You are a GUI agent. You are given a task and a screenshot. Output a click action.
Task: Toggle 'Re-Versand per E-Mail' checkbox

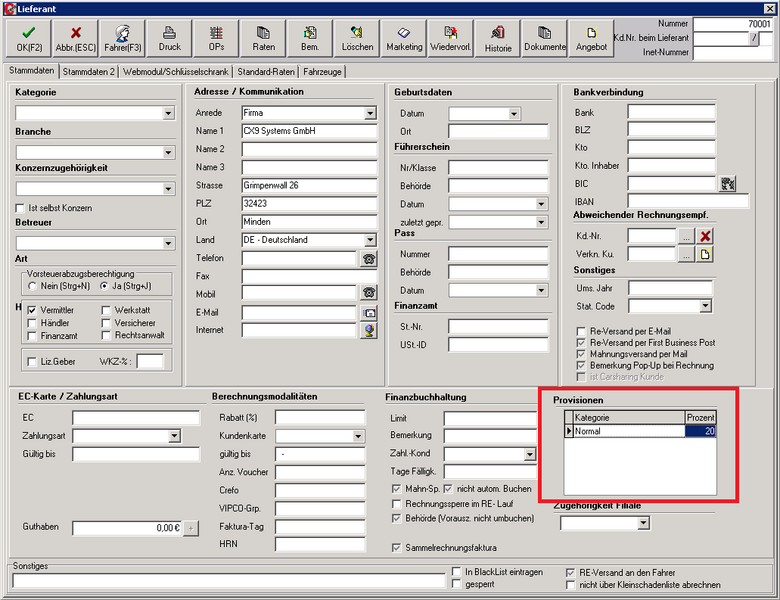tap(581, 331)
